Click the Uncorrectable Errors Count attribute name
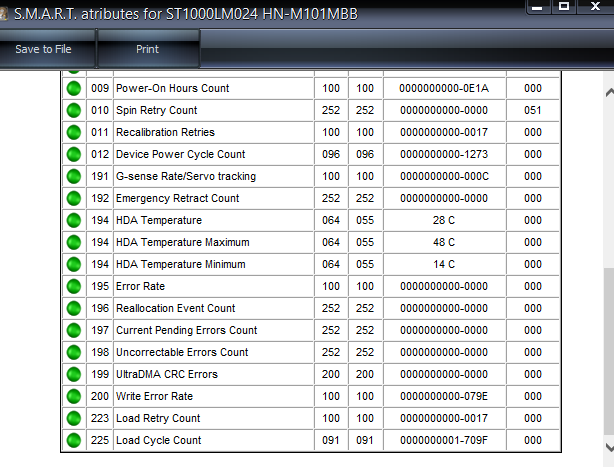Image resolution: width=614 pixels, height=467 pixels. pyautogui.click(x=182, y=353)
